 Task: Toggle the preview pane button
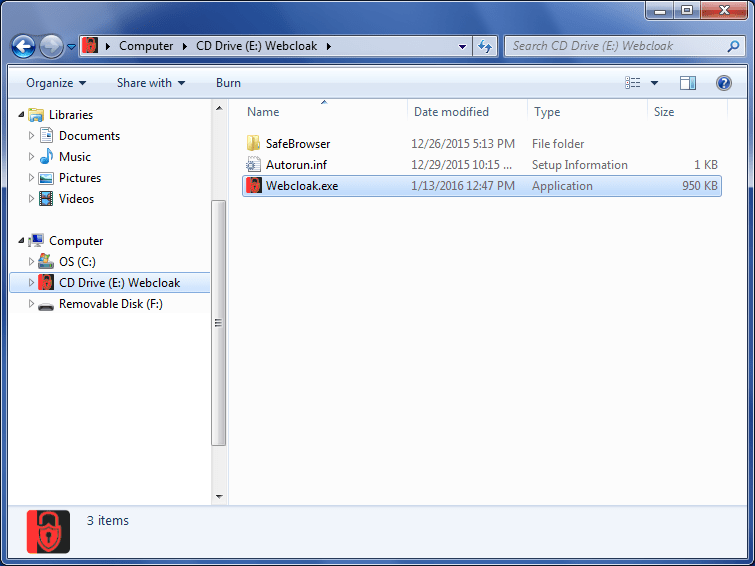[x=688, y=83]
